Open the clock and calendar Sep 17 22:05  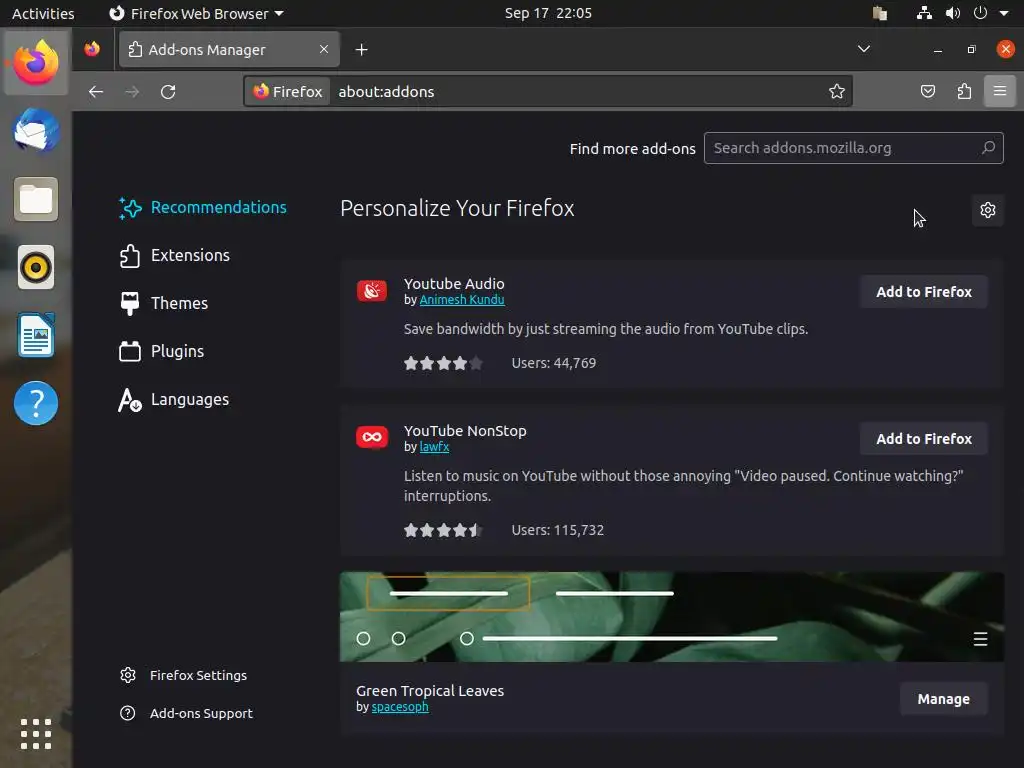pos(548,13)
